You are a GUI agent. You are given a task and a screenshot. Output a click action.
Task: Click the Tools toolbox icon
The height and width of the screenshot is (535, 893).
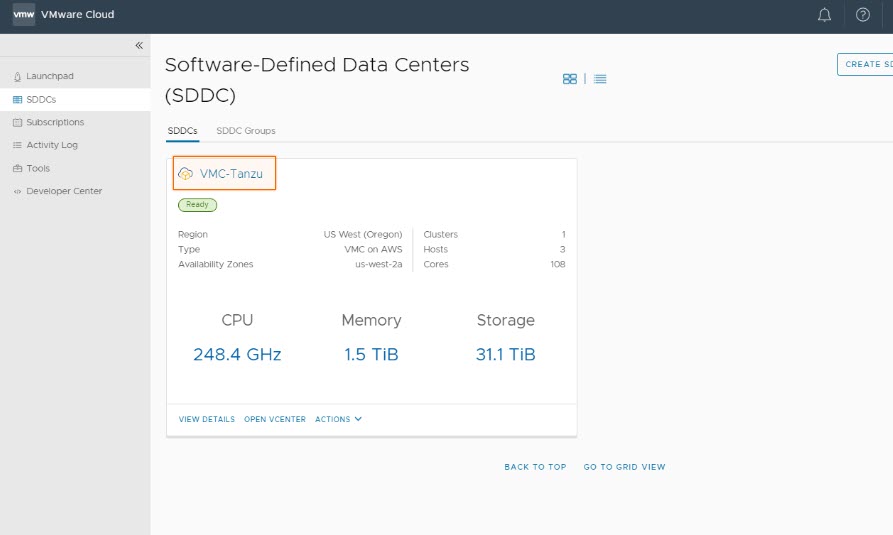[17, 169]
